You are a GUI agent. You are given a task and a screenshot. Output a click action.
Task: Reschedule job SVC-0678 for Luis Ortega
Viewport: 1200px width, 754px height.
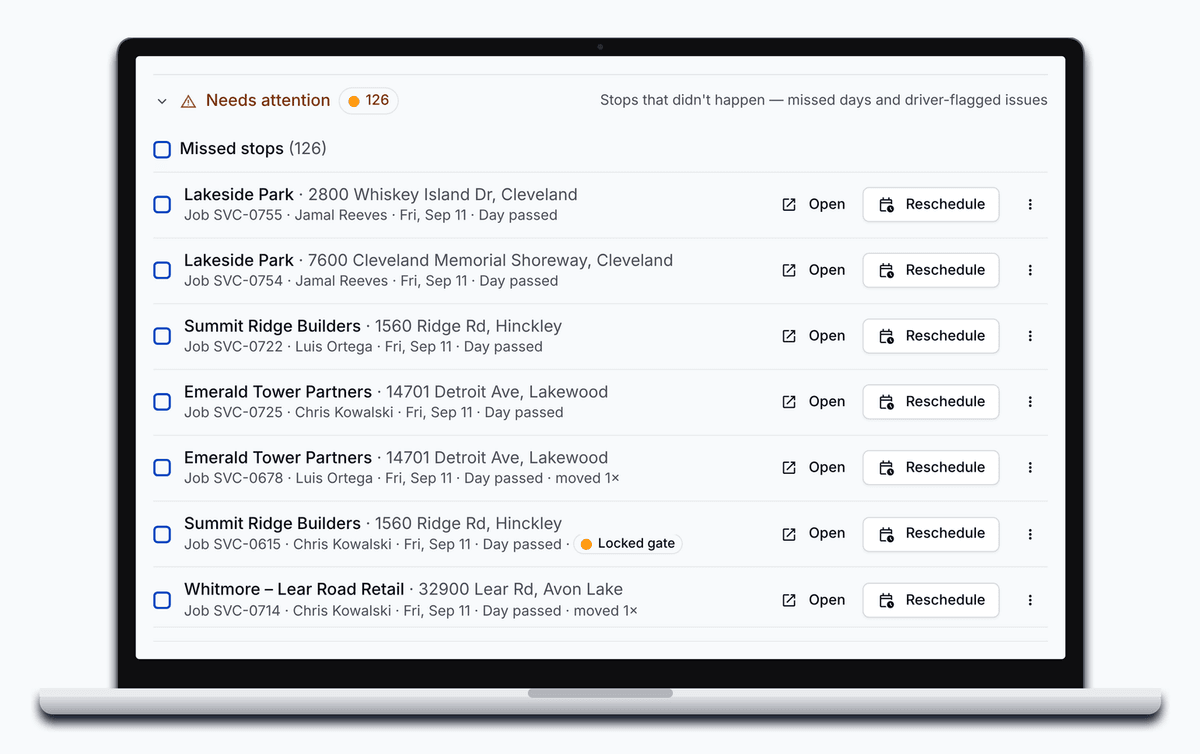pos(931,468)
